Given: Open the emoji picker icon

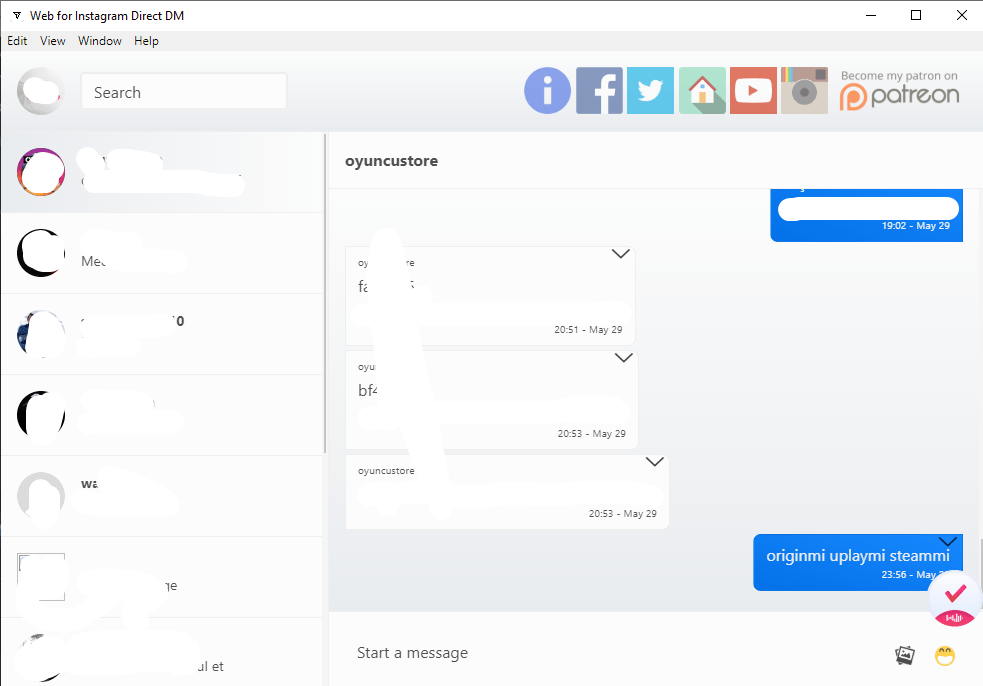Looking at the screenshot, I should tap(945, 655).
